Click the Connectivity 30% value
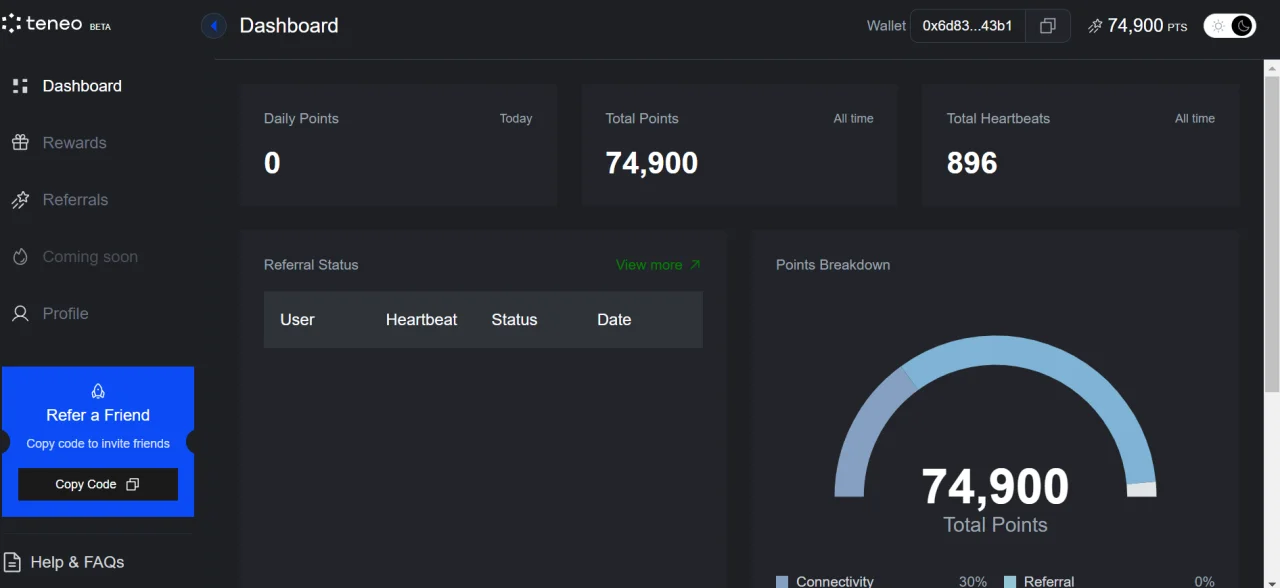The width and height of the screenshot is (1280, 588). (x=973, y=581)
